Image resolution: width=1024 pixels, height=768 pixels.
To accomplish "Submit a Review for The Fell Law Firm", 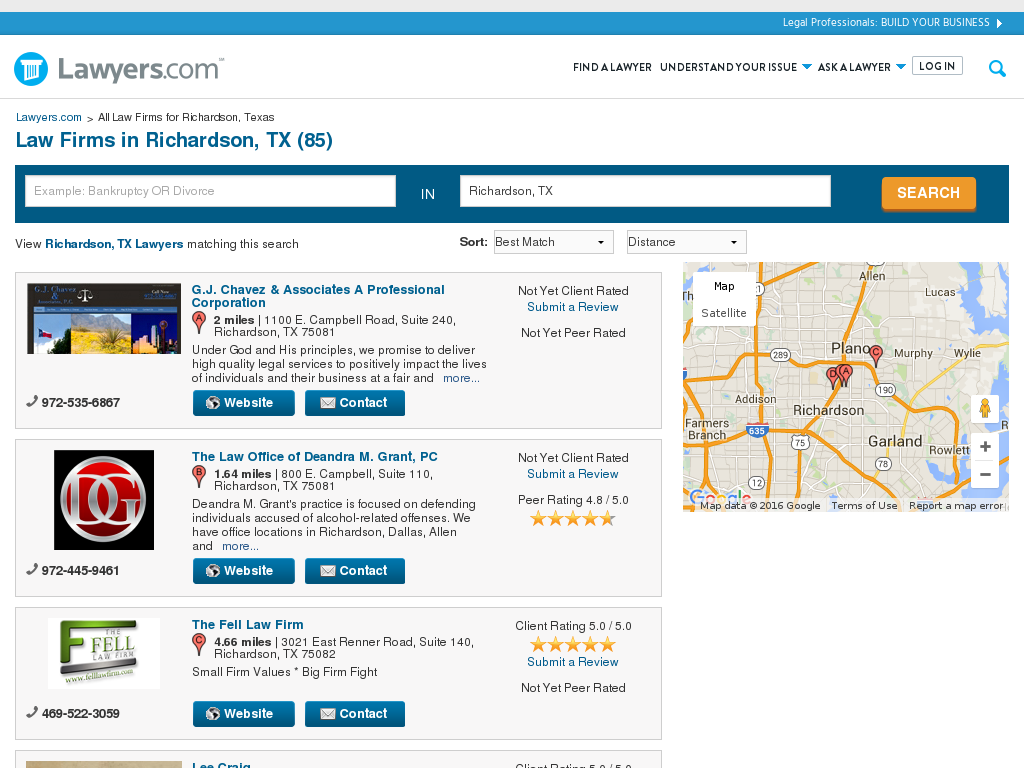I will 573,662.
